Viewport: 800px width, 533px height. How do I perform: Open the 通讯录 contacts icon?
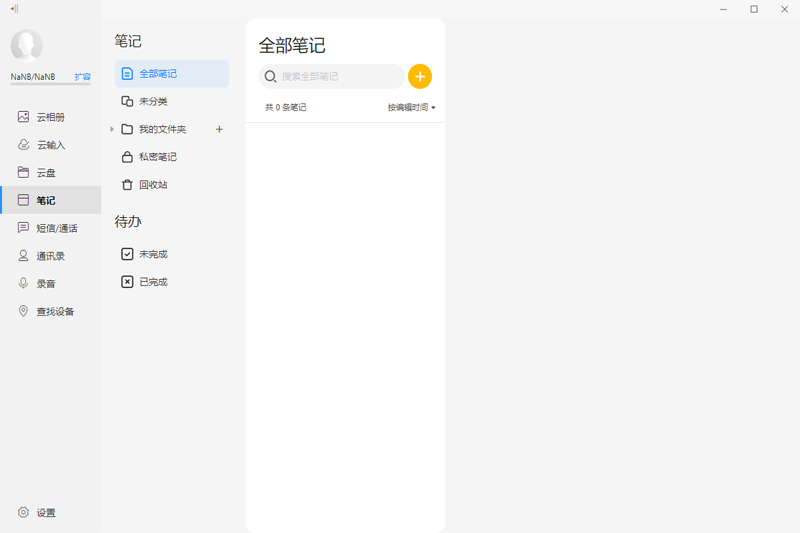click(23, 256)
